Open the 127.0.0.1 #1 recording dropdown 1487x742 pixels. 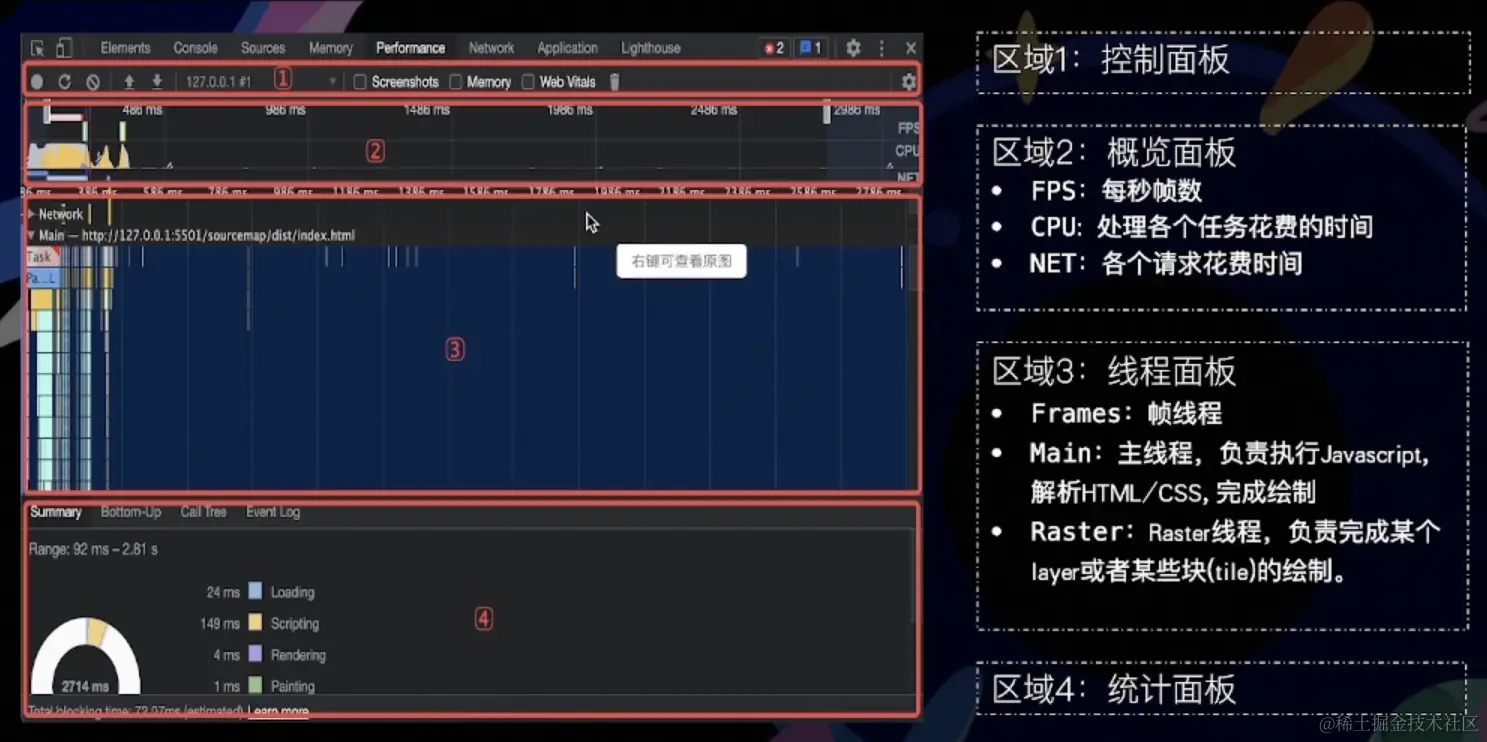(x=261, y=82)
